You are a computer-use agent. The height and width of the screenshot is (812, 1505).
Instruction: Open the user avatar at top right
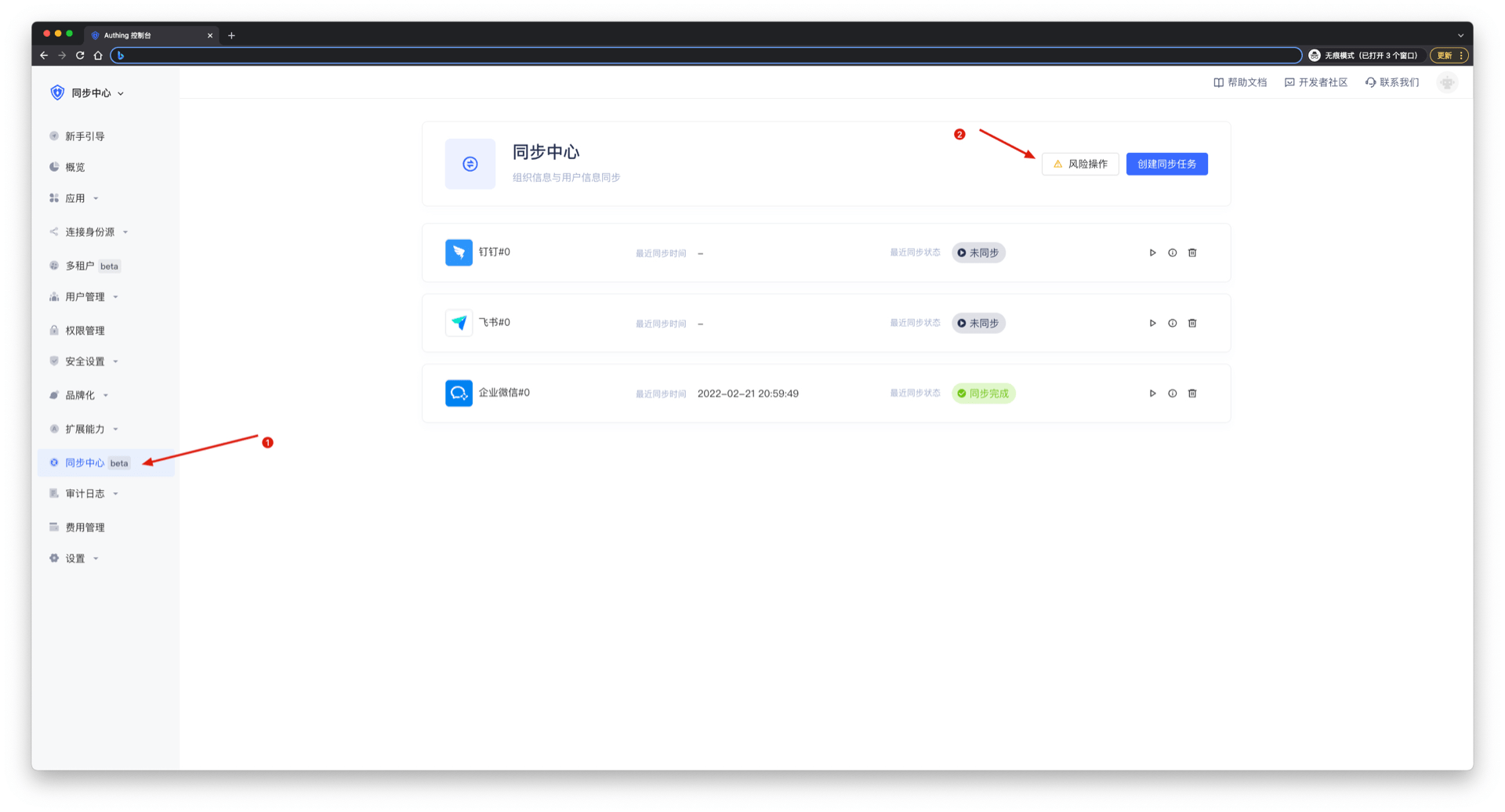coord(1447,82)
